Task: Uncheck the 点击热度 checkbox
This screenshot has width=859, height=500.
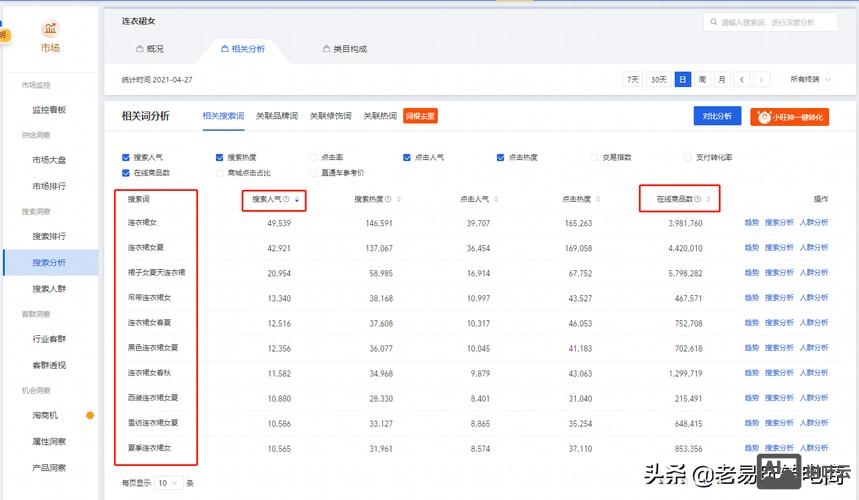Action: [x=501, y=158]
